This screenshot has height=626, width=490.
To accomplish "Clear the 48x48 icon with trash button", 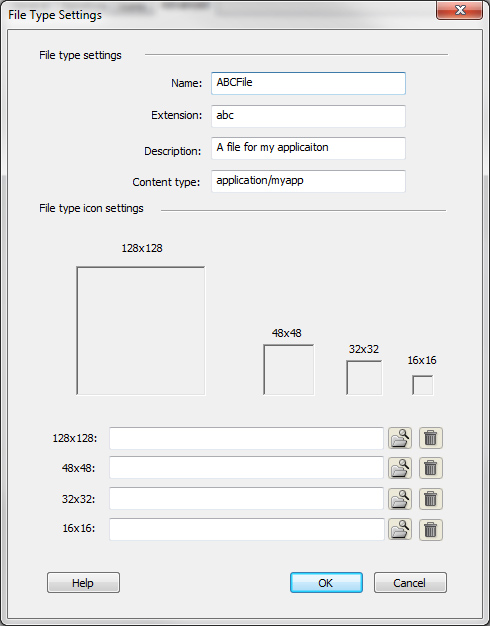I will point(430,468).
